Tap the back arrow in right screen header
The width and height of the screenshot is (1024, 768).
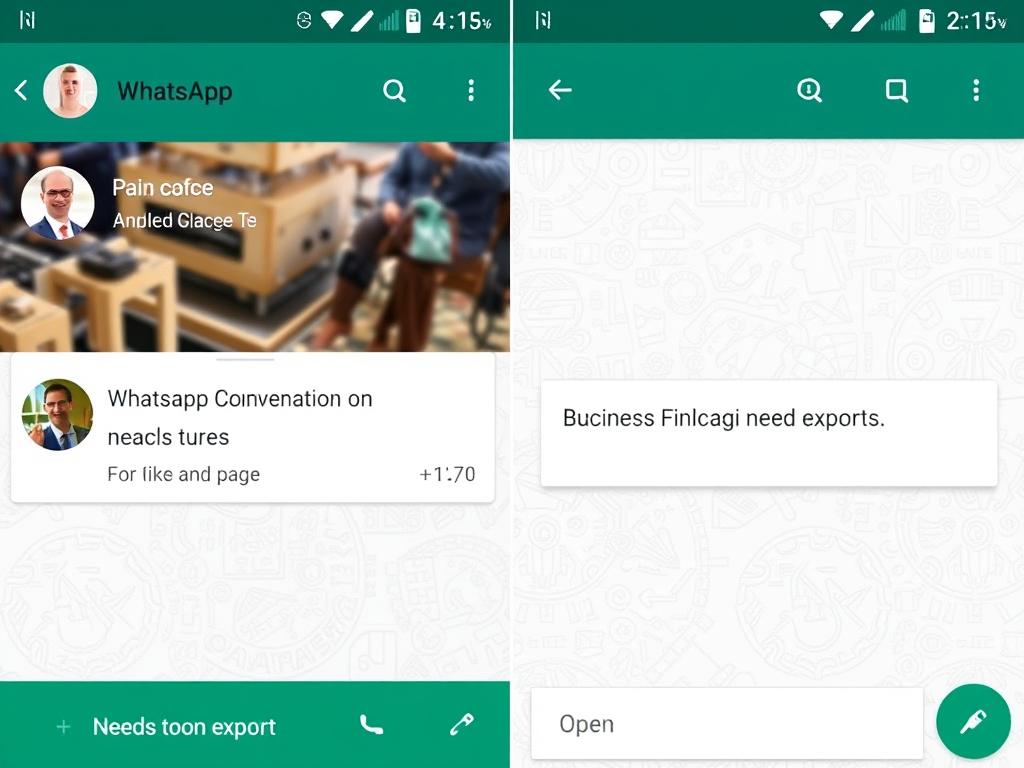[x=560, y=90]
